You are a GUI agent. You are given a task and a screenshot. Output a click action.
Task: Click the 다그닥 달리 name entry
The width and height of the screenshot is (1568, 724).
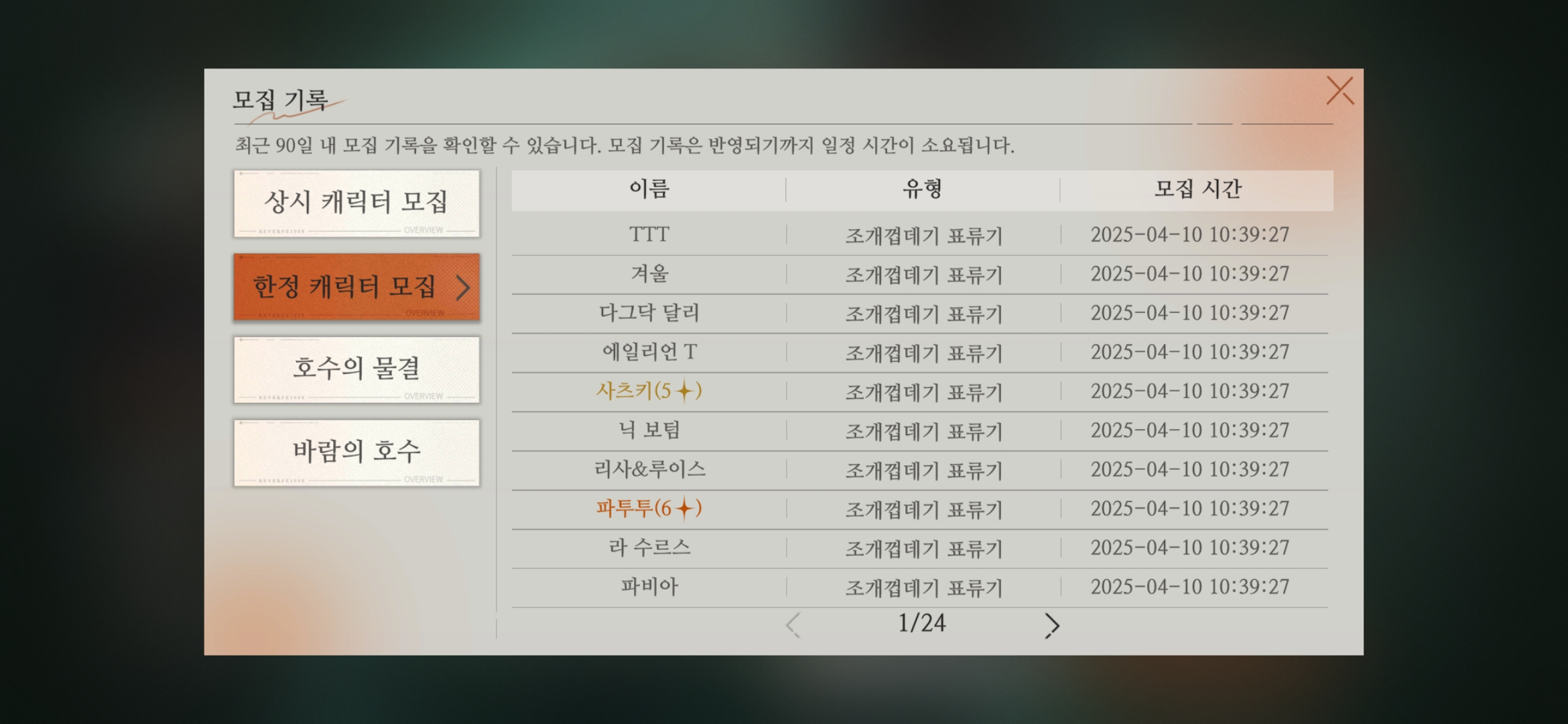[x=649, y=312]
